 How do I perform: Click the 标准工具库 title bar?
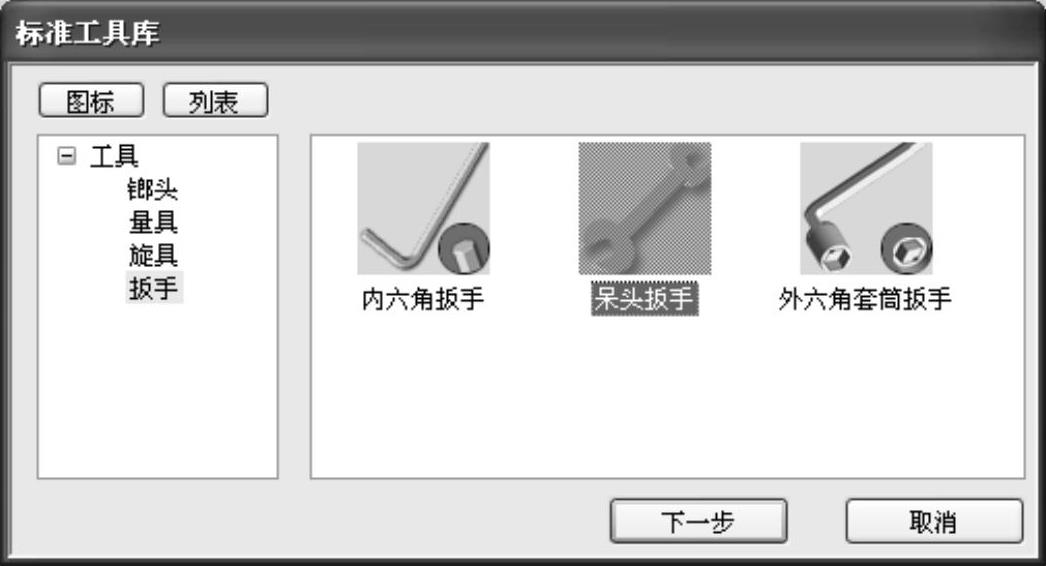click(x=523, y=32)
